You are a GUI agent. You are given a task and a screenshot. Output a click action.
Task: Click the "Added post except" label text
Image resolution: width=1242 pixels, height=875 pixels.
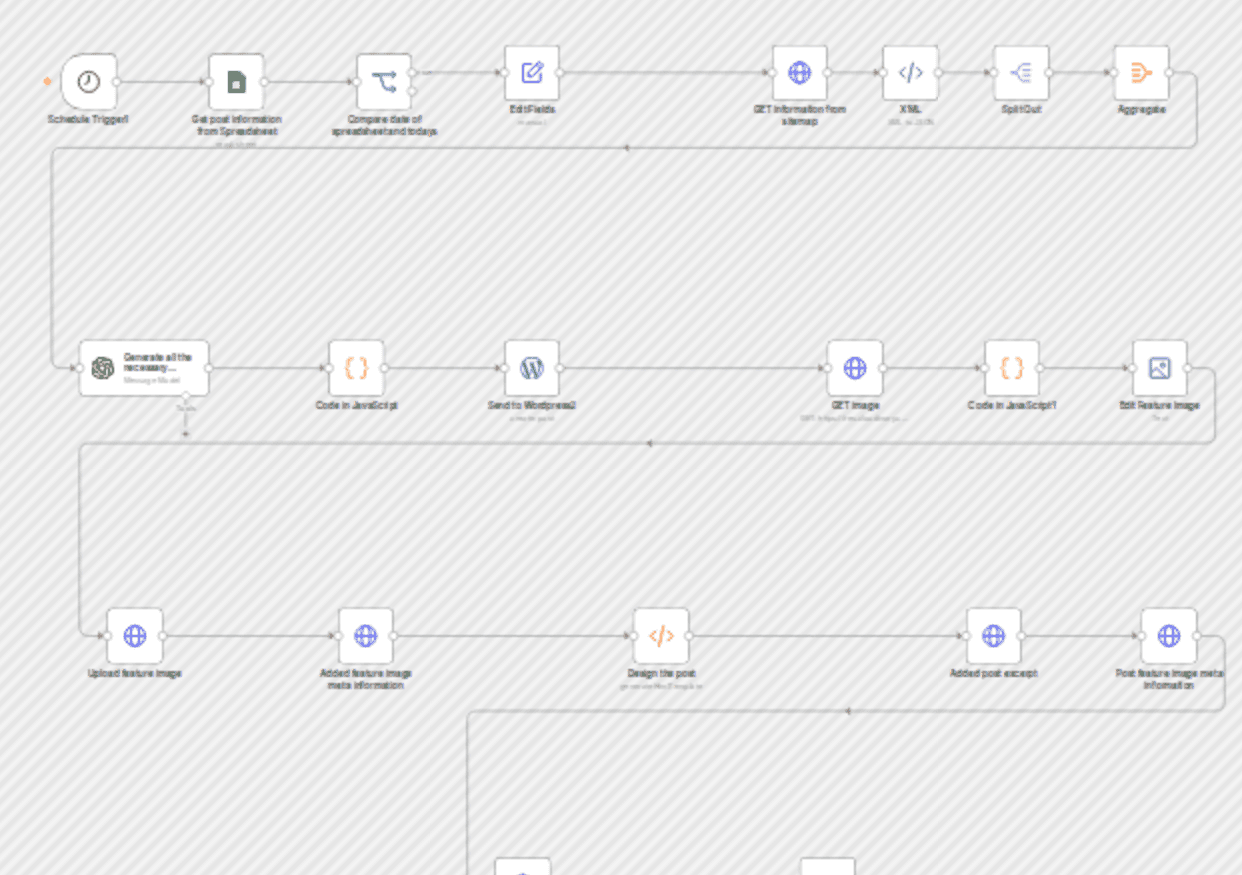(x=993, y=673)
